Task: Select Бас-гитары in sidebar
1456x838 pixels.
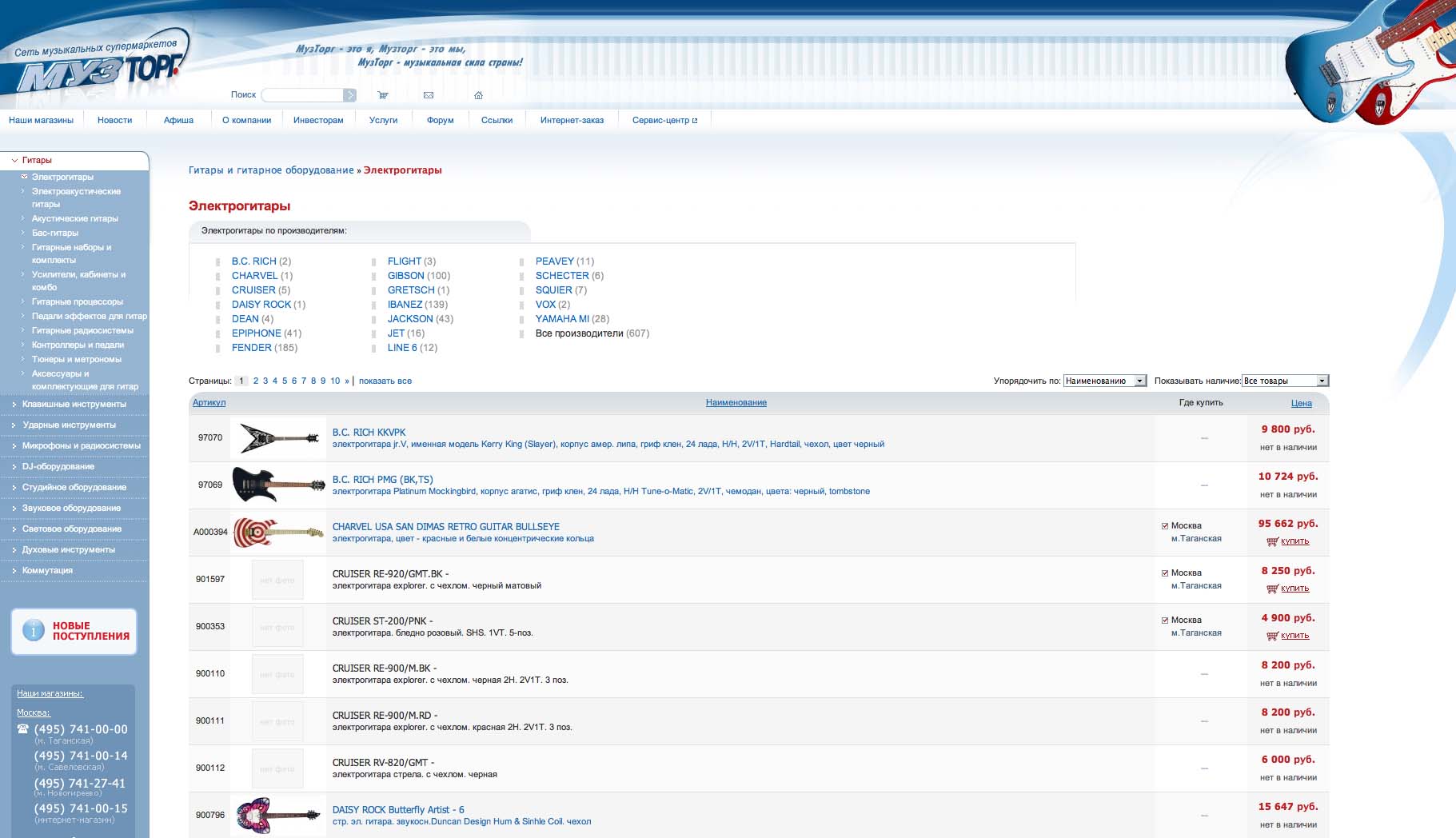Action: click(x=55, y=233)
